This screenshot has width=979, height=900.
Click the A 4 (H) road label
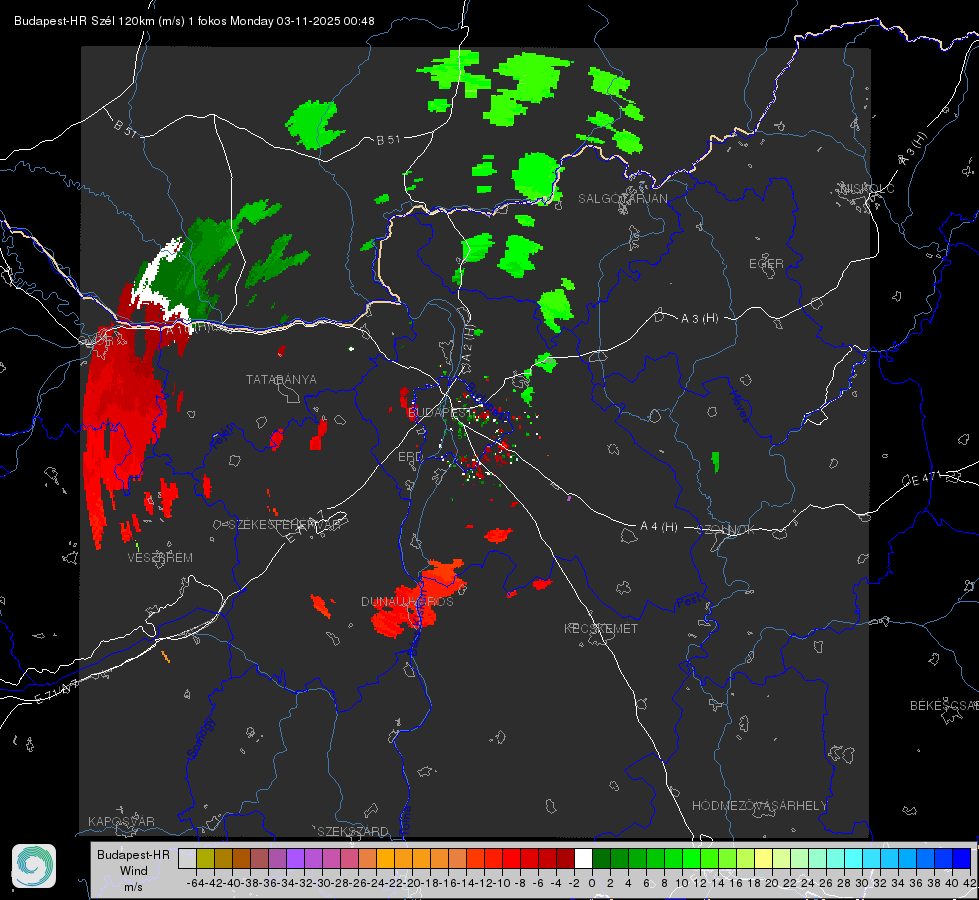click(659, 527)
